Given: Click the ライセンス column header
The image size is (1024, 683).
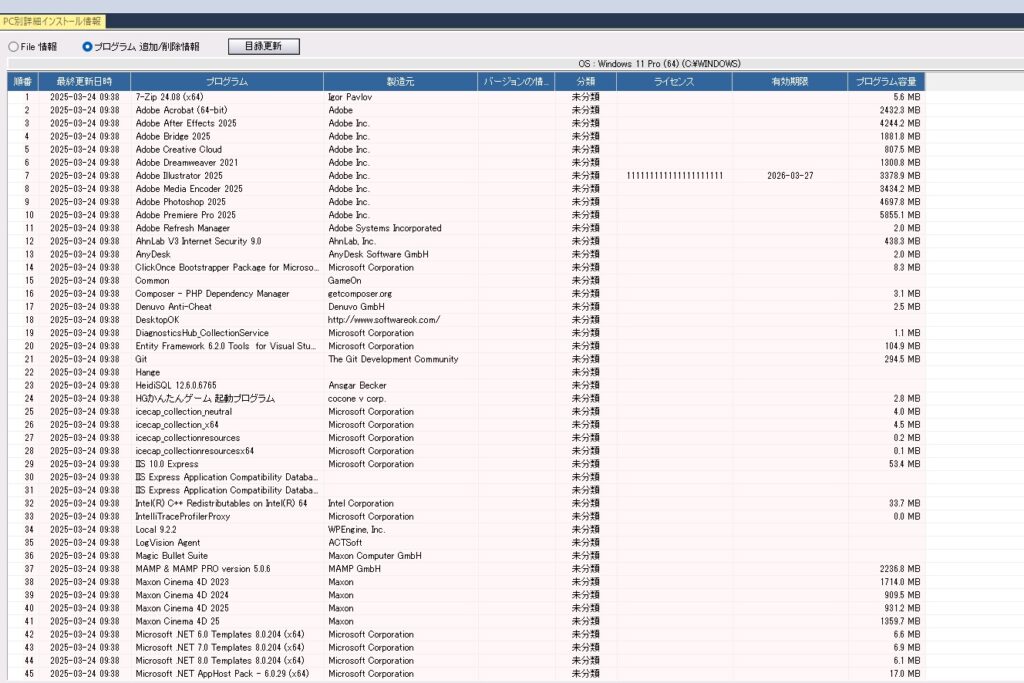Looking at the screenshot, I should [x=674, y=82].
